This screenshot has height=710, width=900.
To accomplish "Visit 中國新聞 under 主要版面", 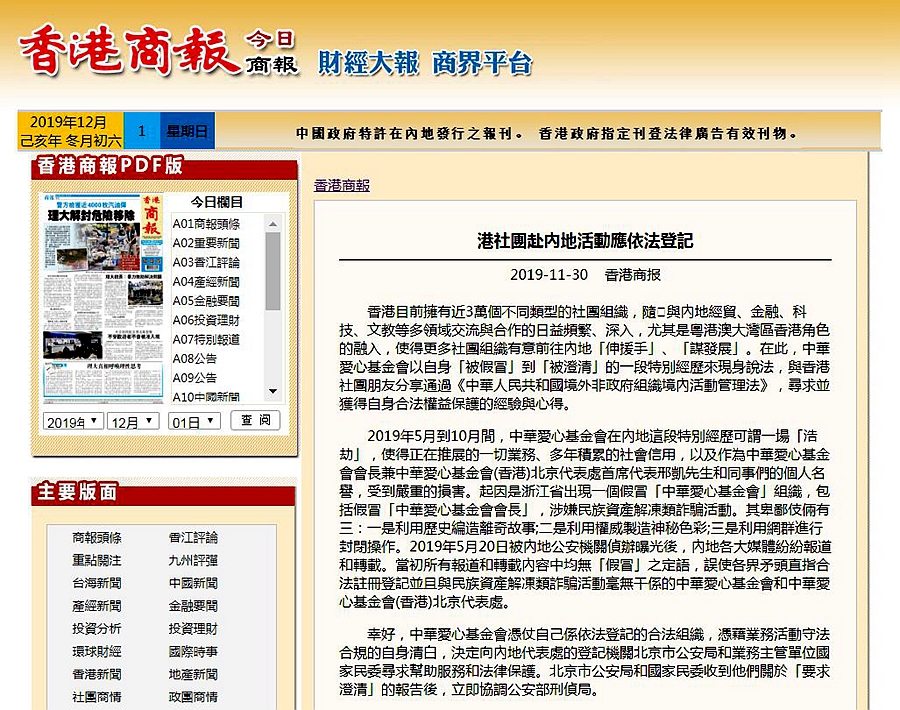I will tap(193, 583).
